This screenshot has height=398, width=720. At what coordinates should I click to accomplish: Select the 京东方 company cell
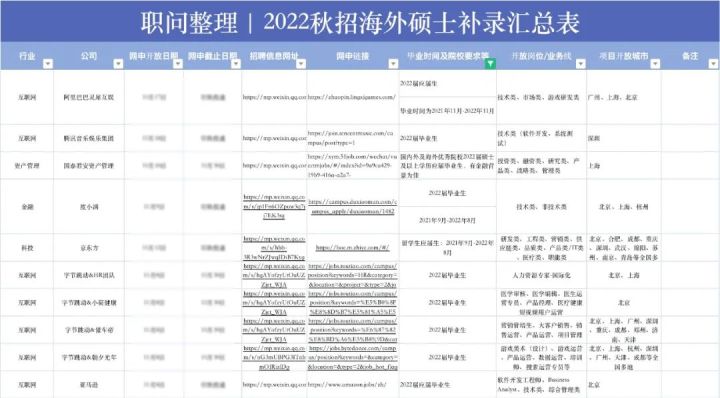click(89, 248)
